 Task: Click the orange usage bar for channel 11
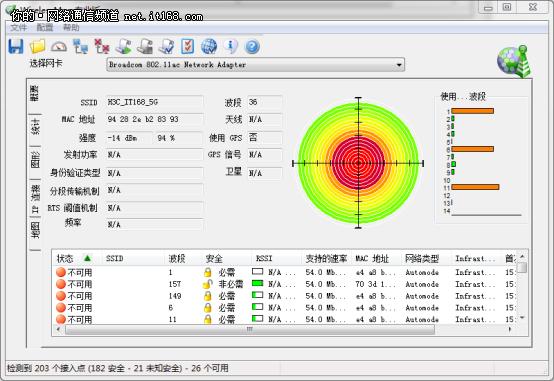tap(475, 187)
